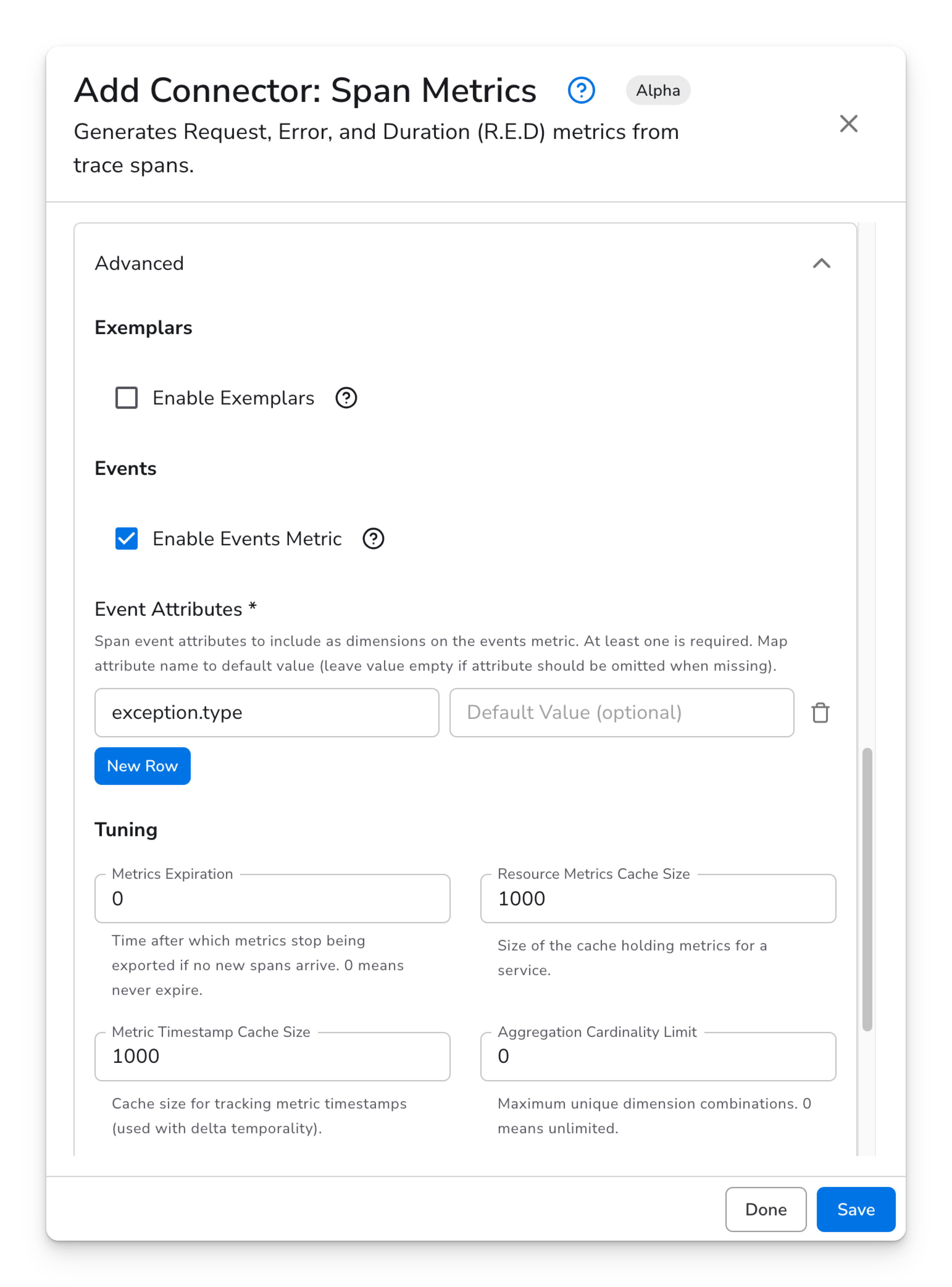Enable Exemplars checkbox

pos(126,398)
